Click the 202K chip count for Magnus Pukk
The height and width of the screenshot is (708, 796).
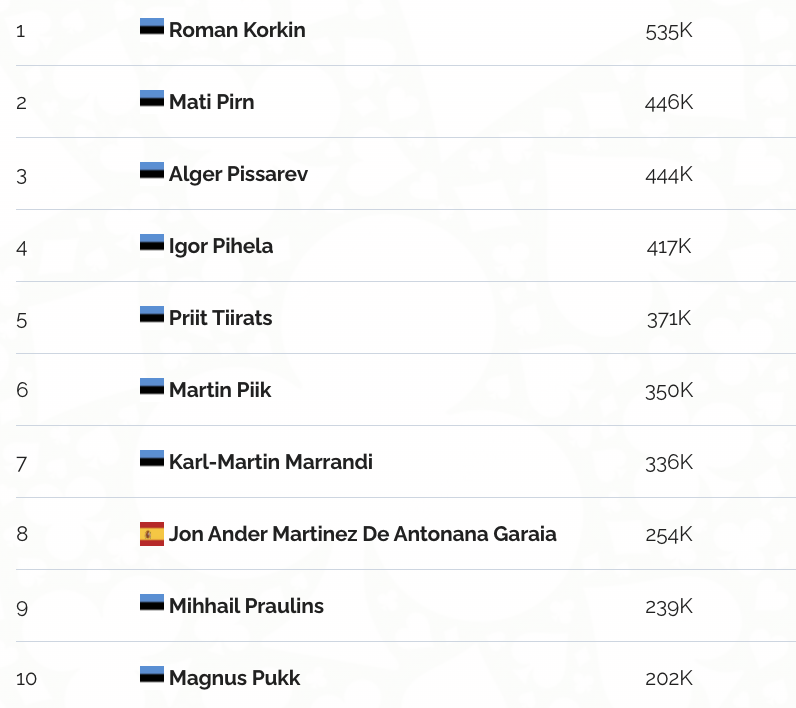pyautogui.click(x=669, y=678)
